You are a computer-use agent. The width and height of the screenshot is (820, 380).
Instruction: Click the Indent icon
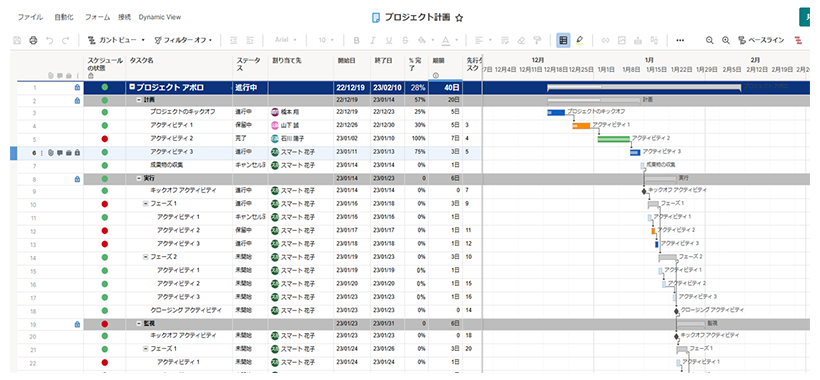pos(249,40)
